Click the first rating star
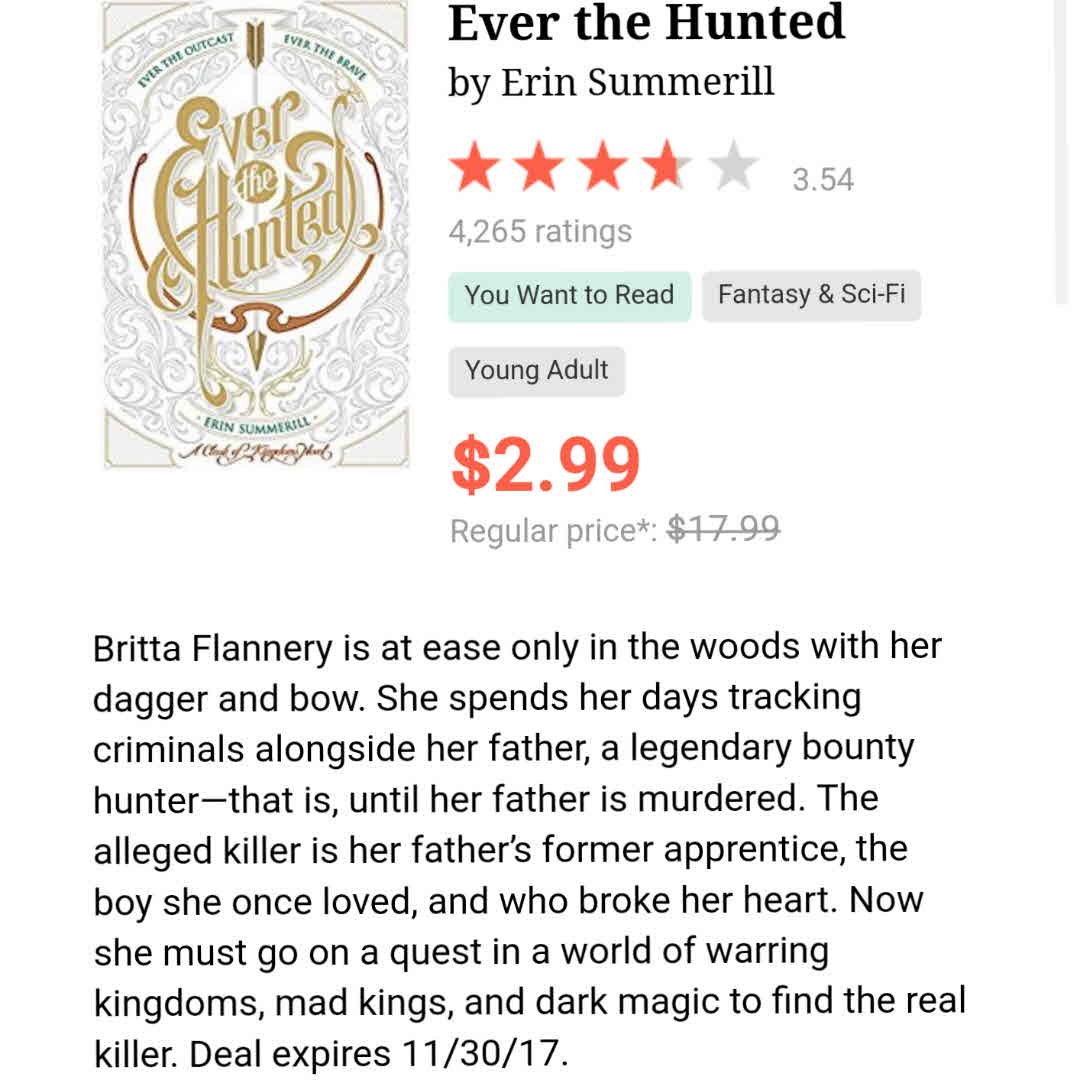This screenshot has width=1080, height=1080. point(474,168)
